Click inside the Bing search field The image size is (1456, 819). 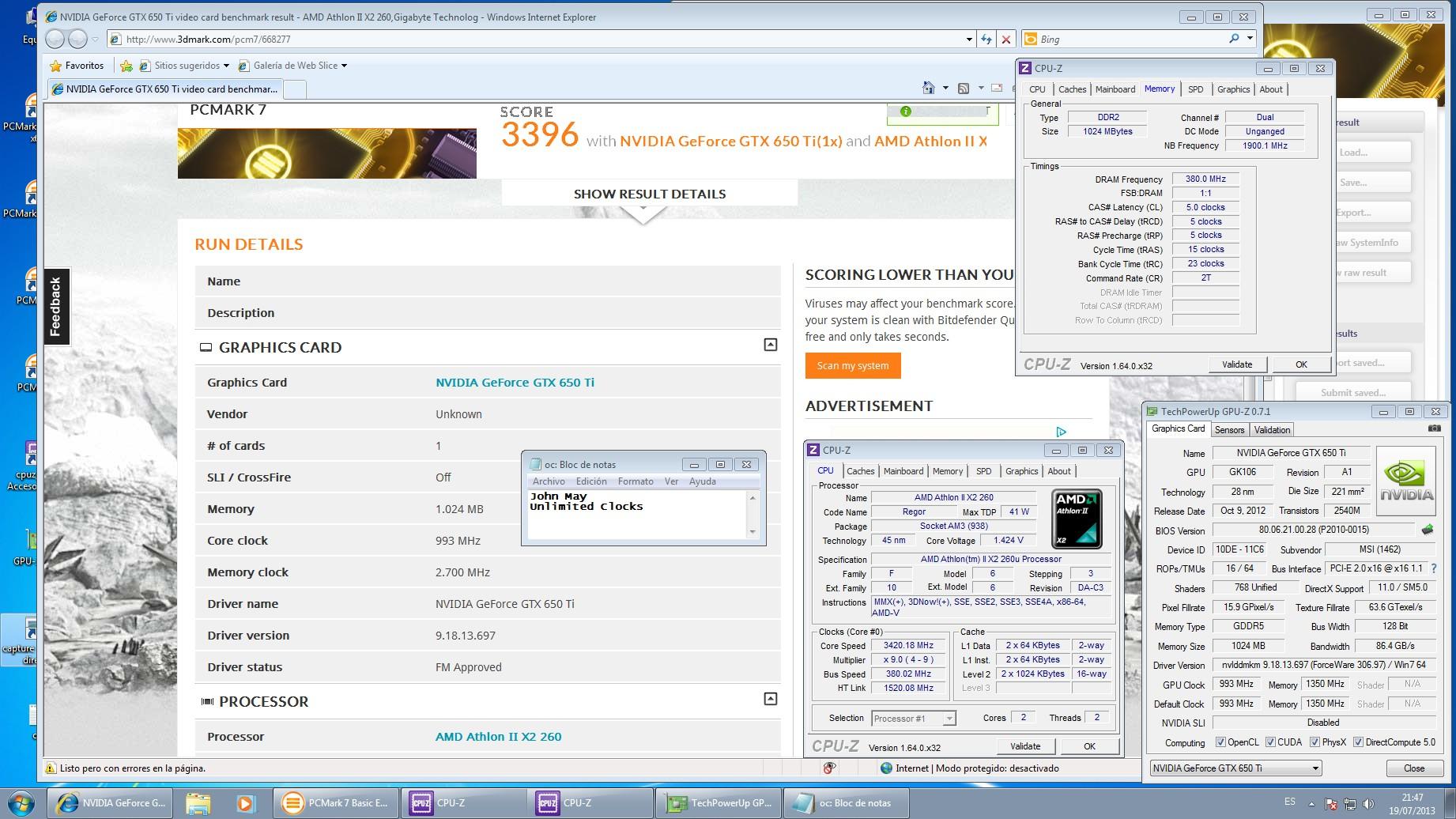[x=1130, y=39]
